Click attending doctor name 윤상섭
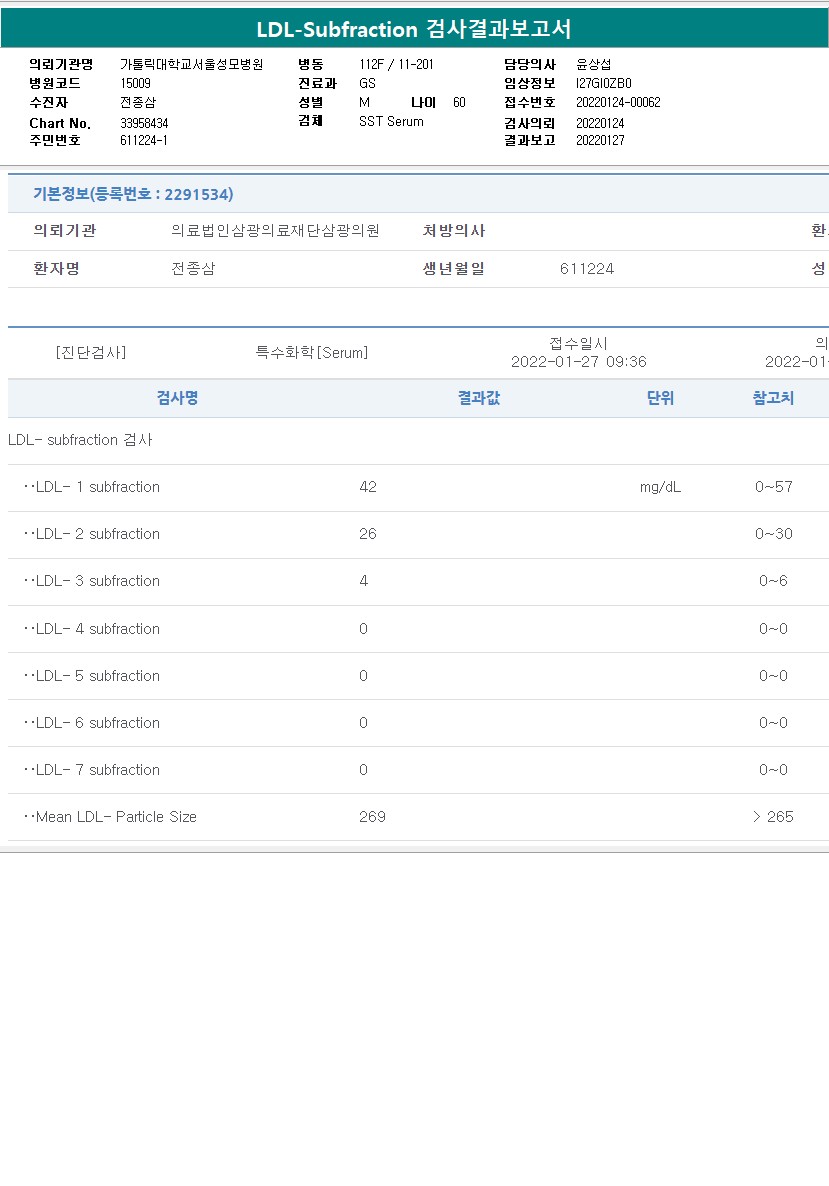 pyautogui.click(x=594, y=64)
